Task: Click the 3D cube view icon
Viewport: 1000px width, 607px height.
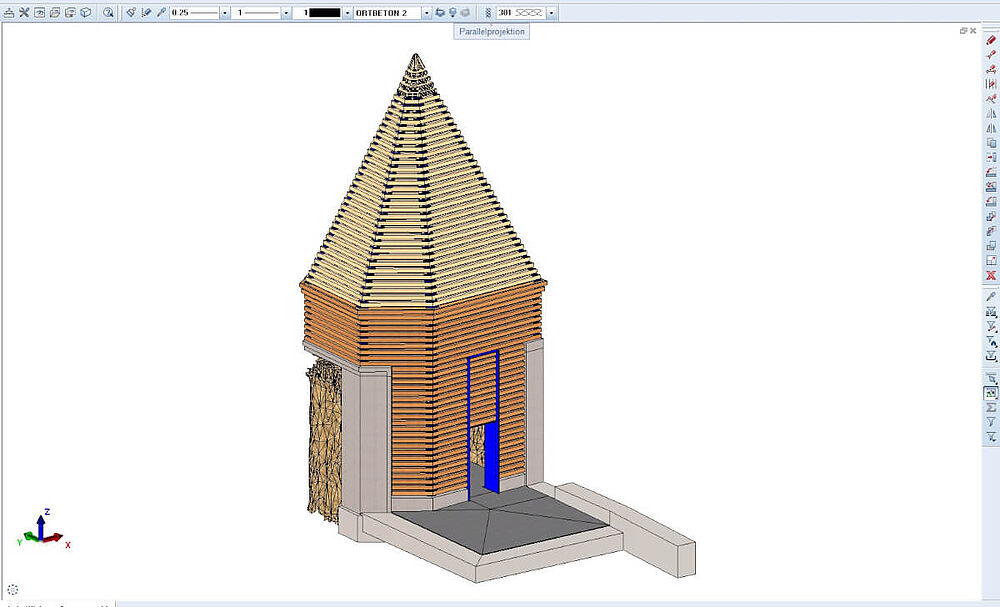Action: pyautogui.click(x=85, y=12)
